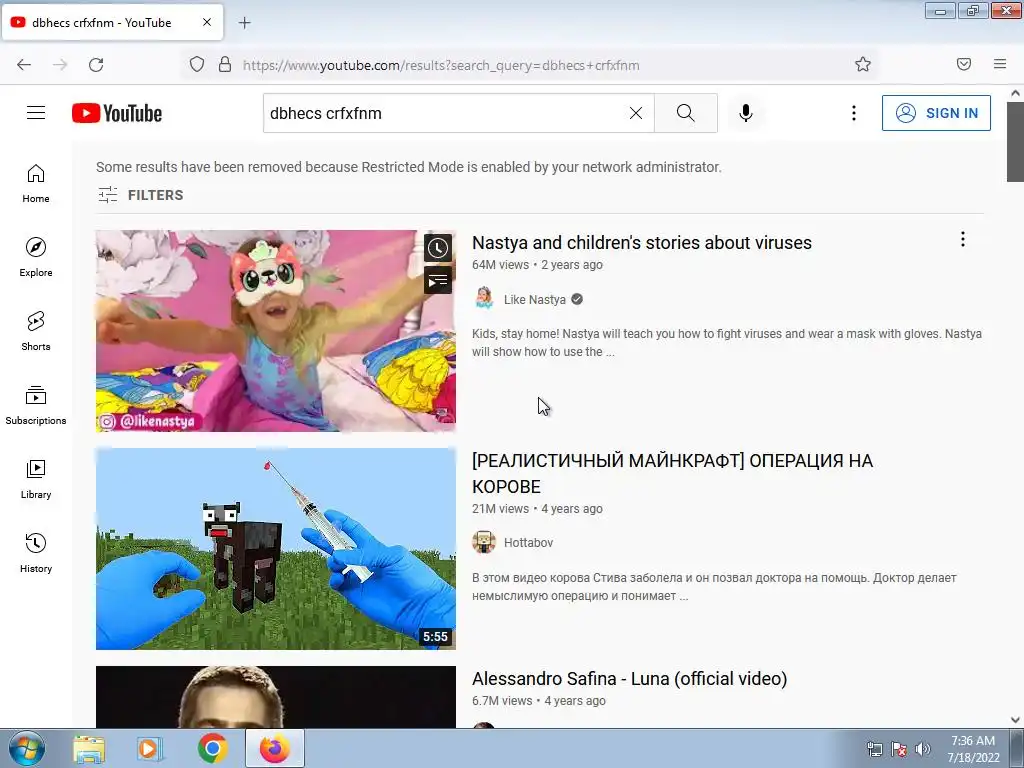Reload the page
1024x768 pixels.
click(x=96, y=65)
